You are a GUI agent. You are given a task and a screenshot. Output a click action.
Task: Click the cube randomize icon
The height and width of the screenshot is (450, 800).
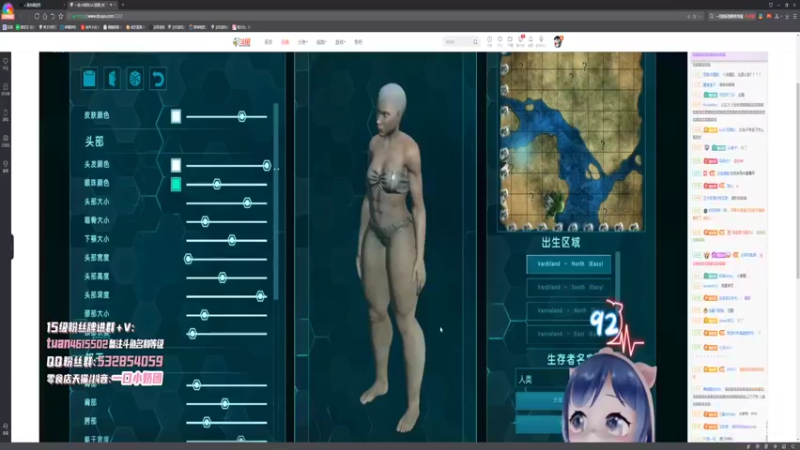point(135,79)
